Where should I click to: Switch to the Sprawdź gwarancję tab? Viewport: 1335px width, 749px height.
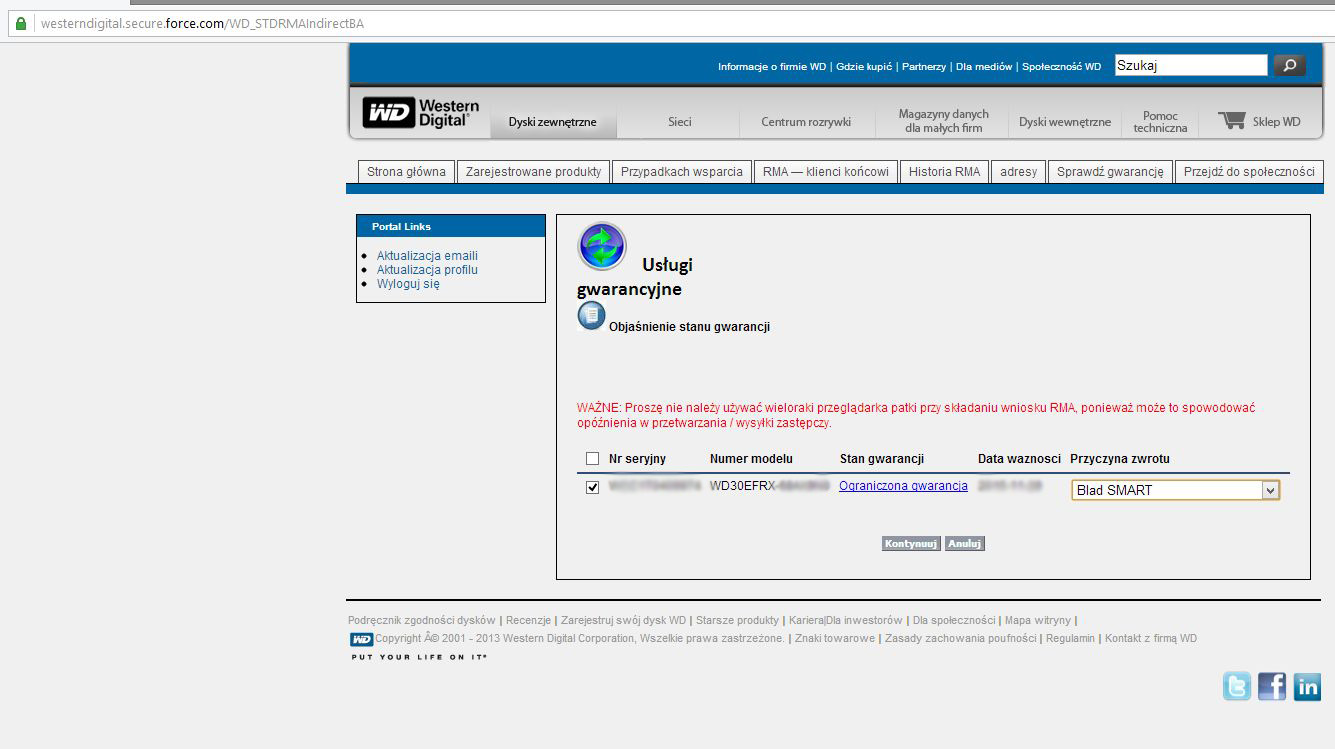pyautogui.click(x=1110, y=172)
